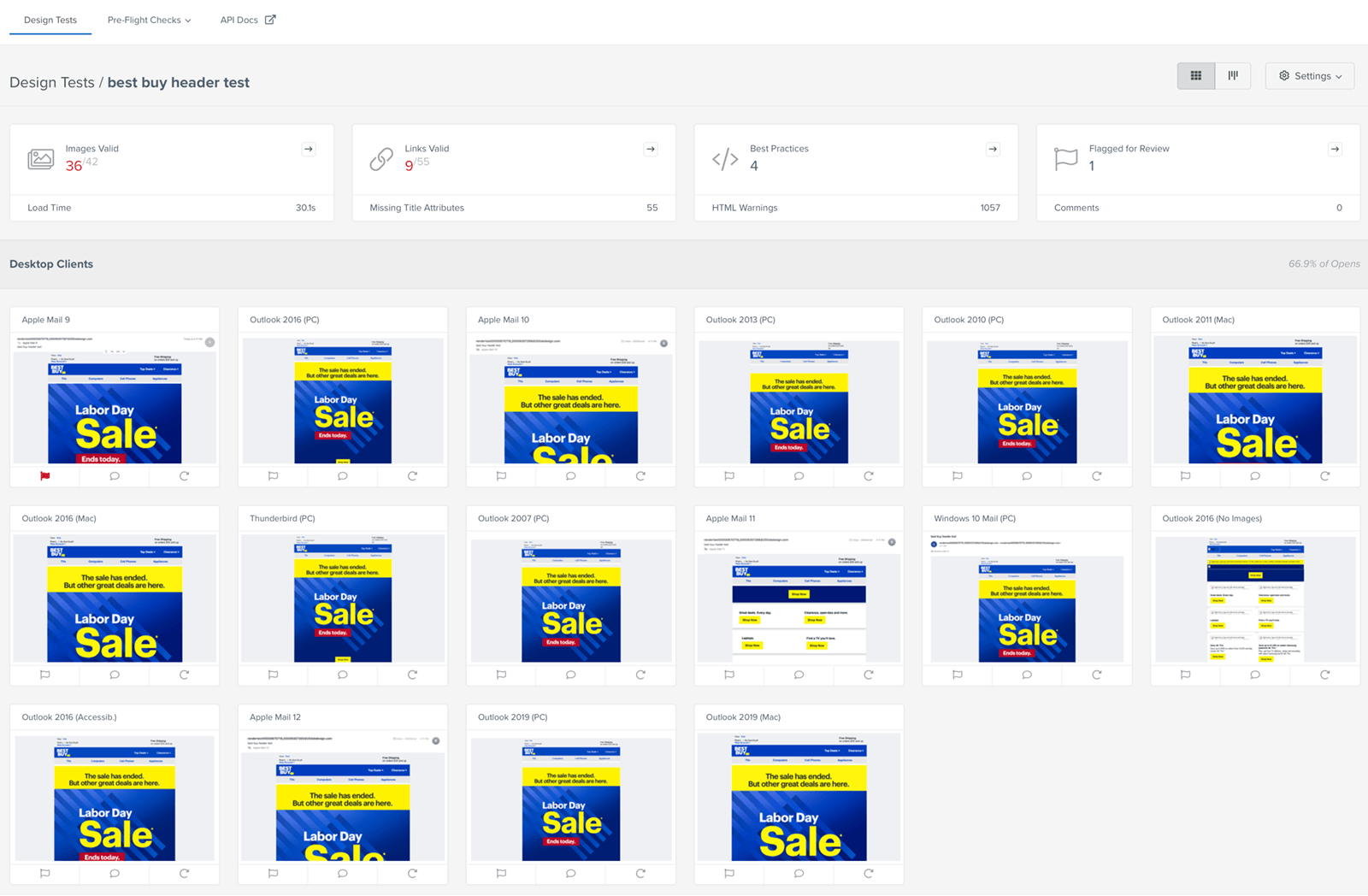1368x896 pixels.
Task: Refresh the Apple Mail 11 preview
Action: (869, 675)
